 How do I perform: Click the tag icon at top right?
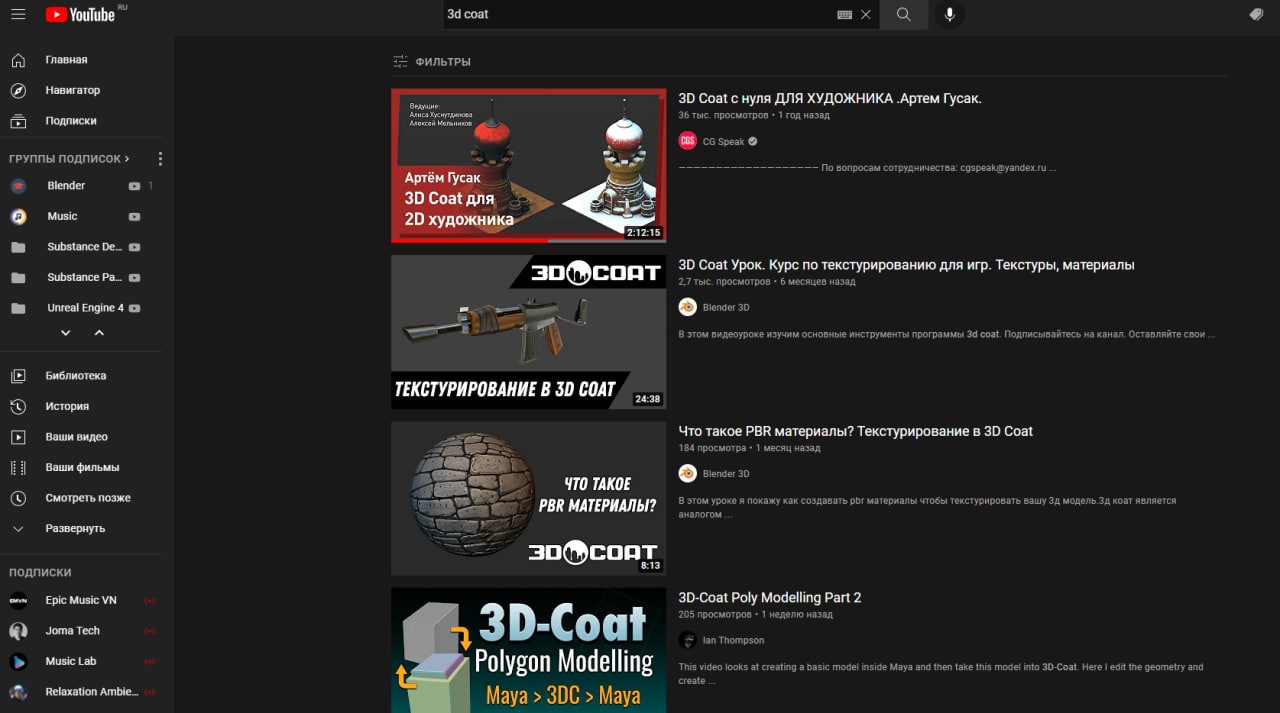tap(1256, 14)
